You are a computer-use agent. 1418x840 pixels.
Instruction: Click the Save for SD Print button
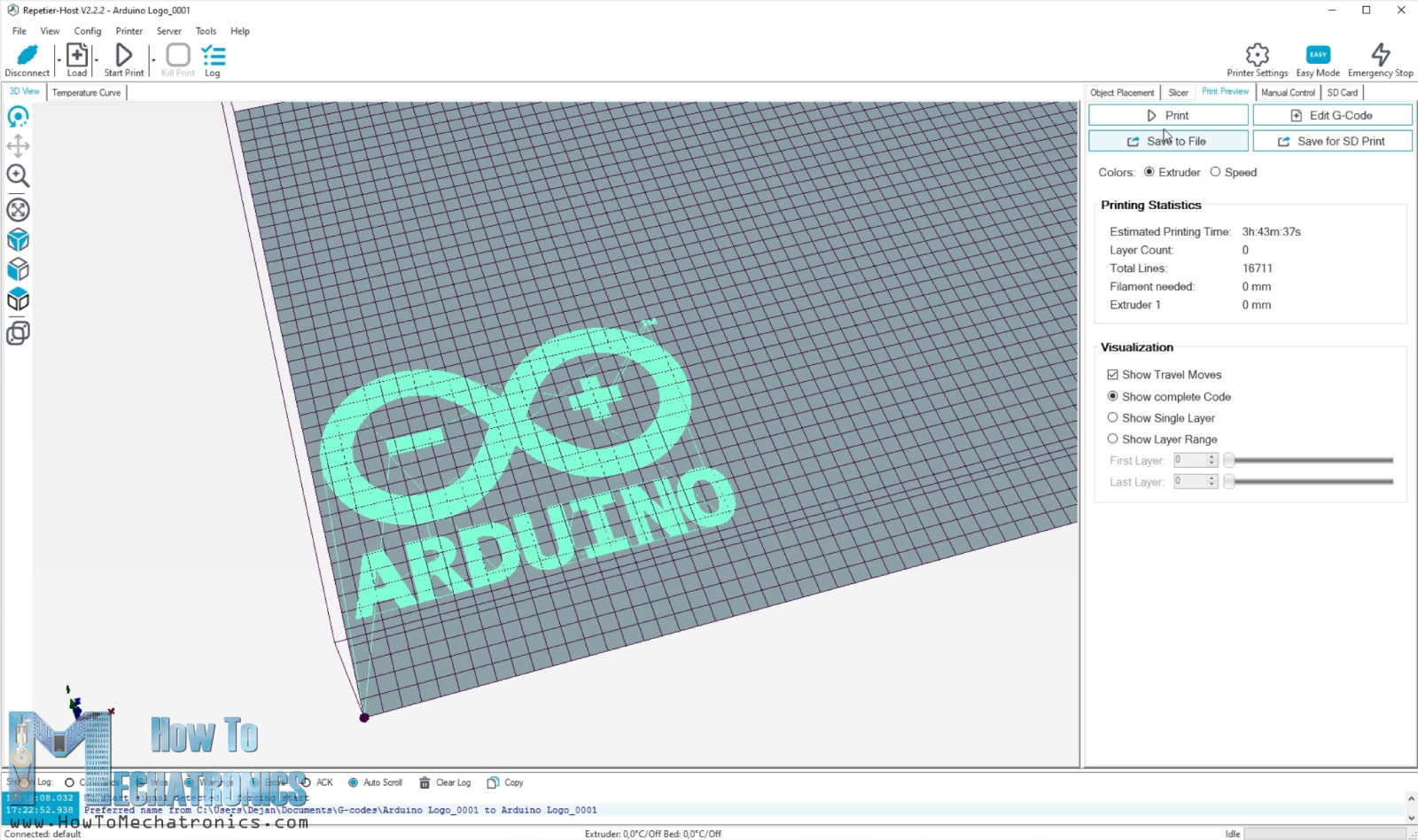(x=1332, y=141)
